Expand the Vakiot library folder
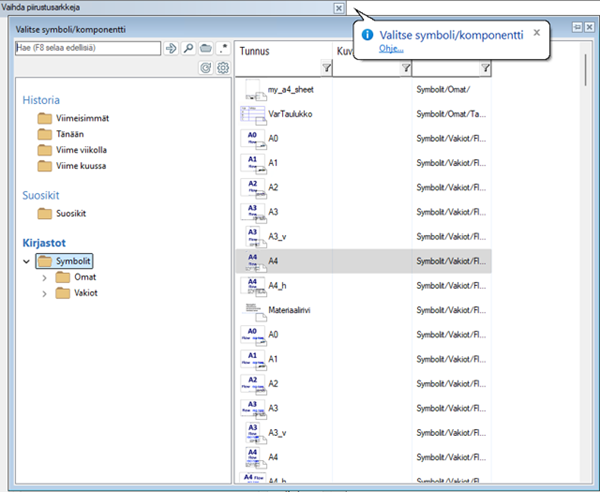The width and height of the screenshot is (600, 492). coord(45,293)
